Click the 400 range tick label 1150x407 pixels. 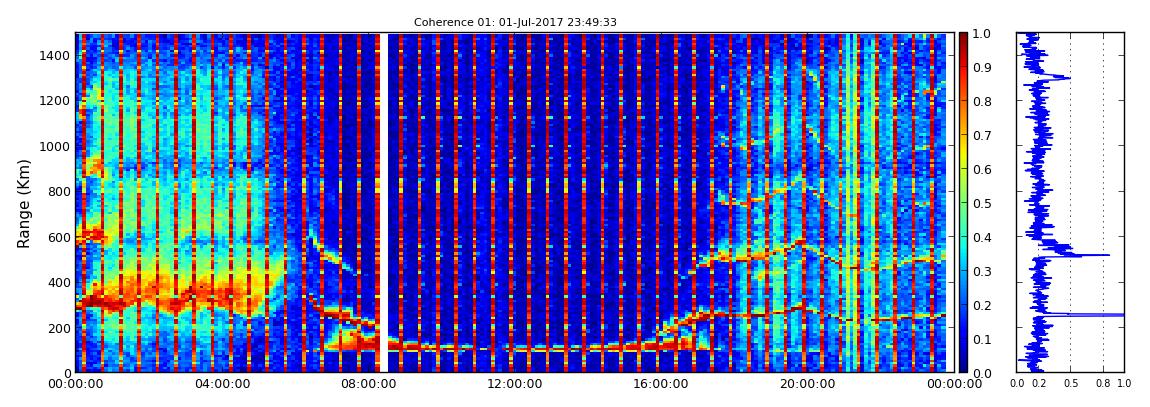click(x=59, y=282)
